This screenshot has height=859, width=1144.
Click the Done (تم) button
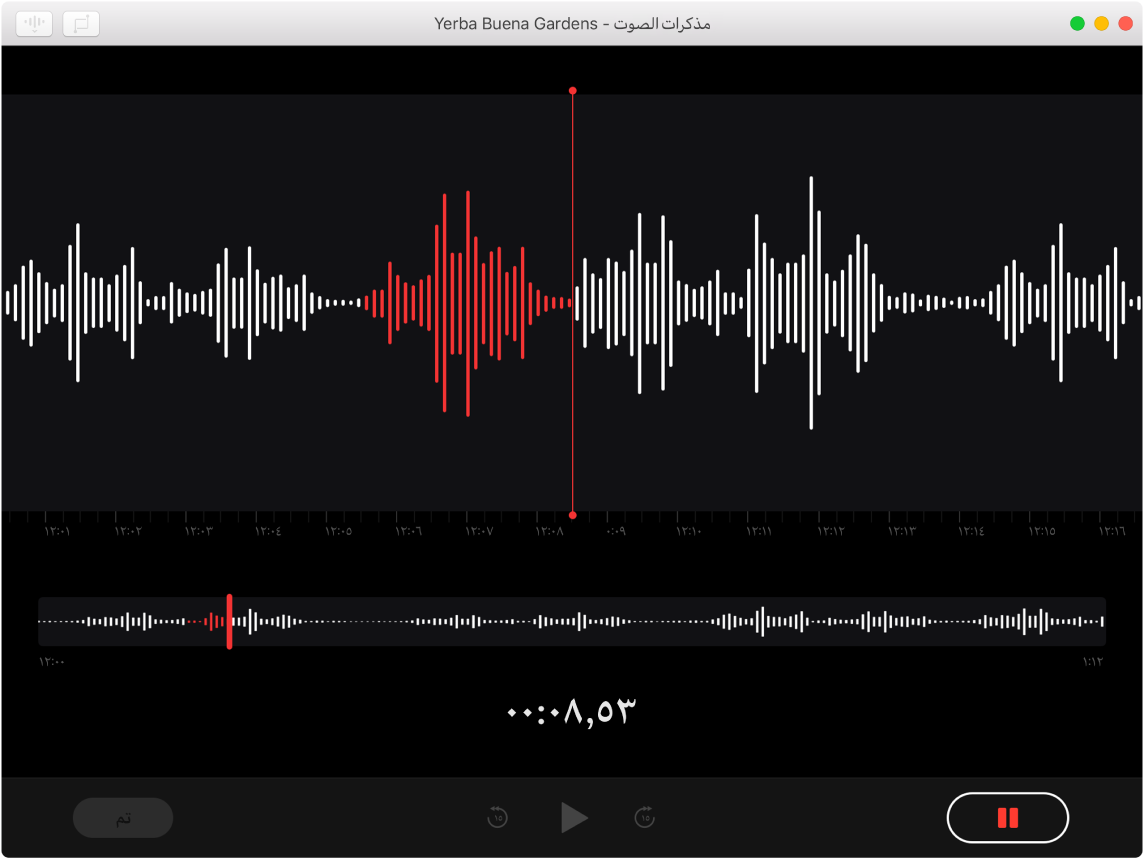123,818
